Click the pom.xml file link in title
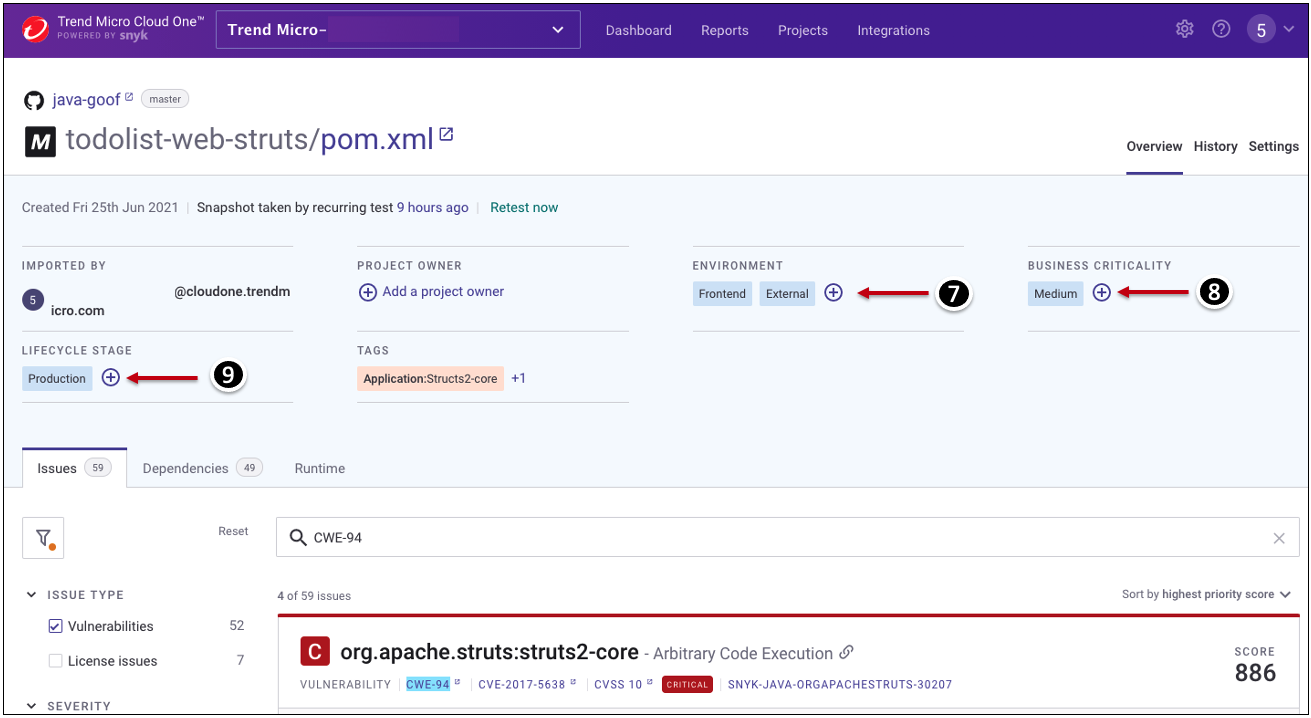 pos(377,140)
